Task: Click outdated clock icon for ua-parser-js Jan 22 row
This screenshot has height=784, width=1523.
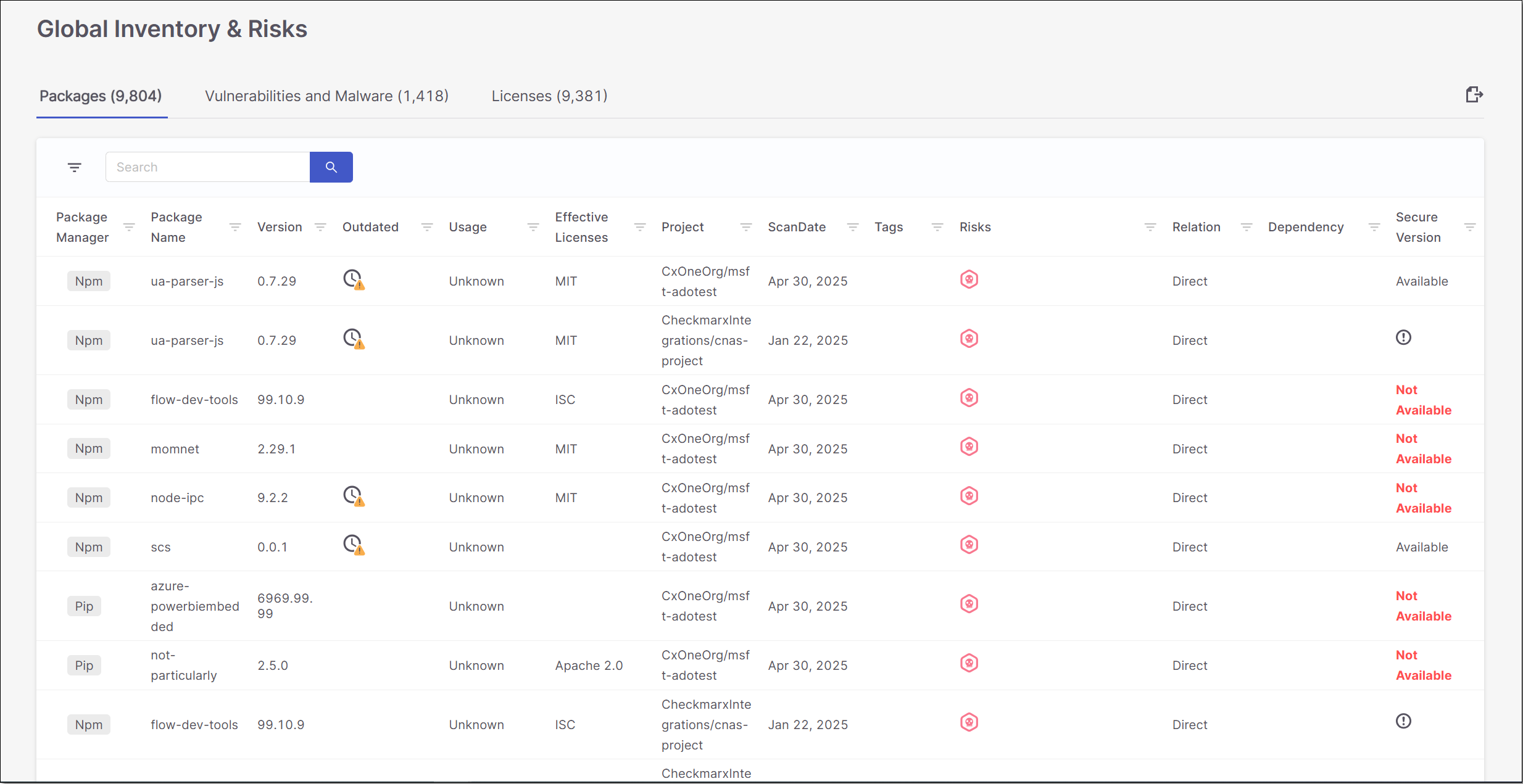Action: [354, 339]
